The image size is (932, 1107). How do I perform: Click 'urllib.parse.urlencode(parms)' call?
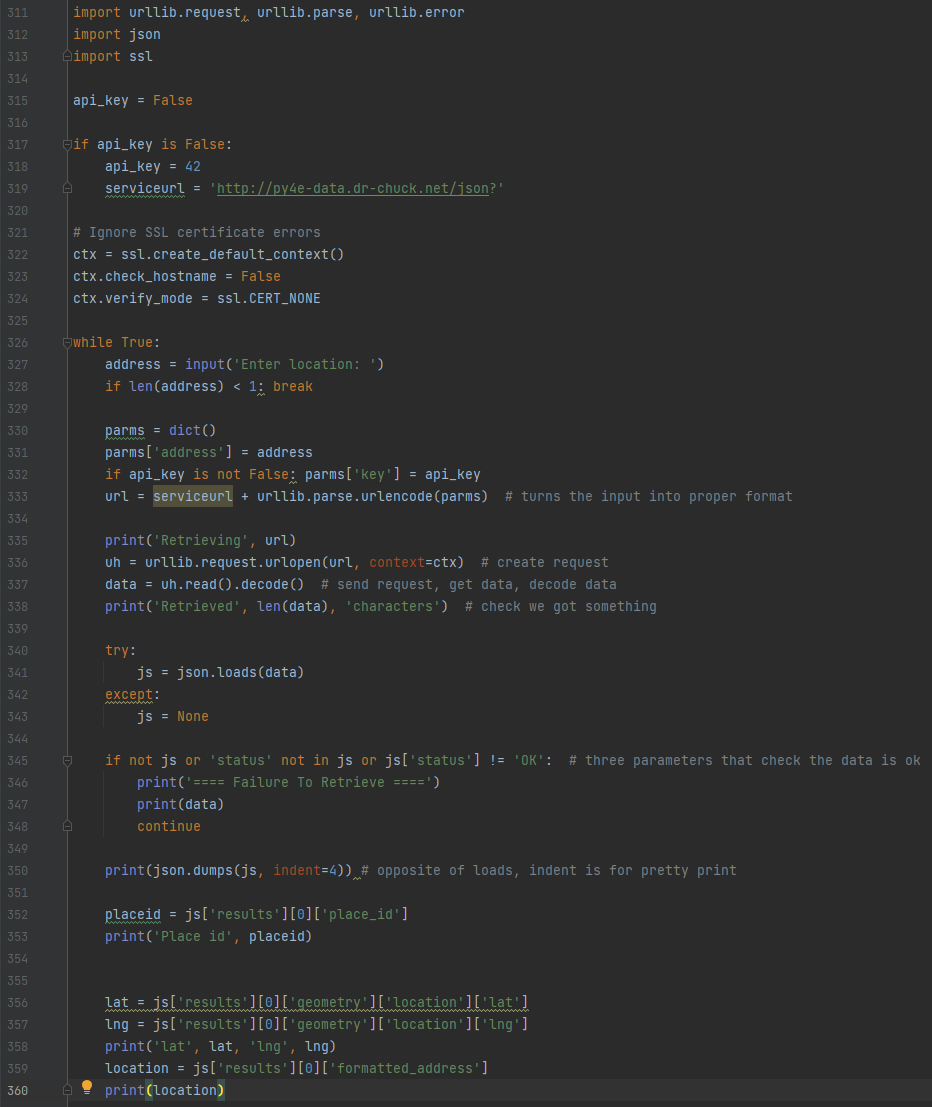(x=372, y=496)
